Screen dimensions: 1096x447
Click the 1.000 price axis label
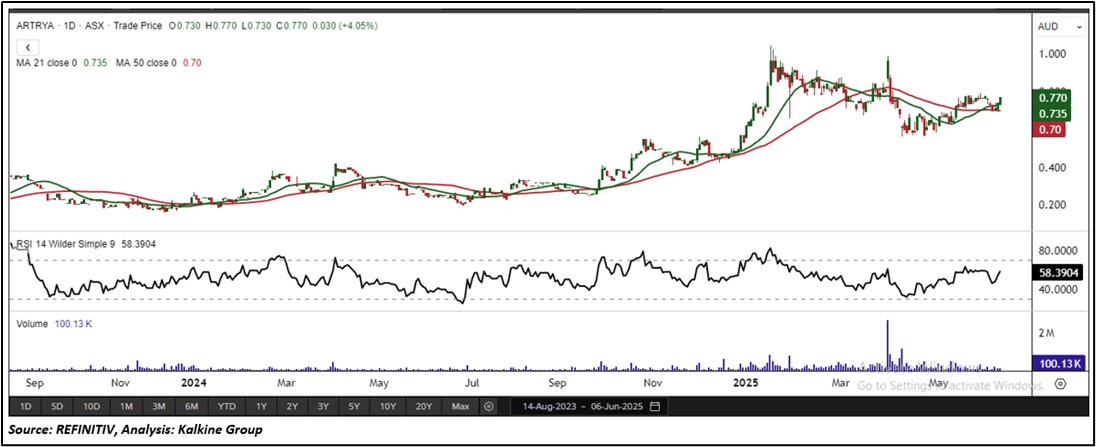1051,53
